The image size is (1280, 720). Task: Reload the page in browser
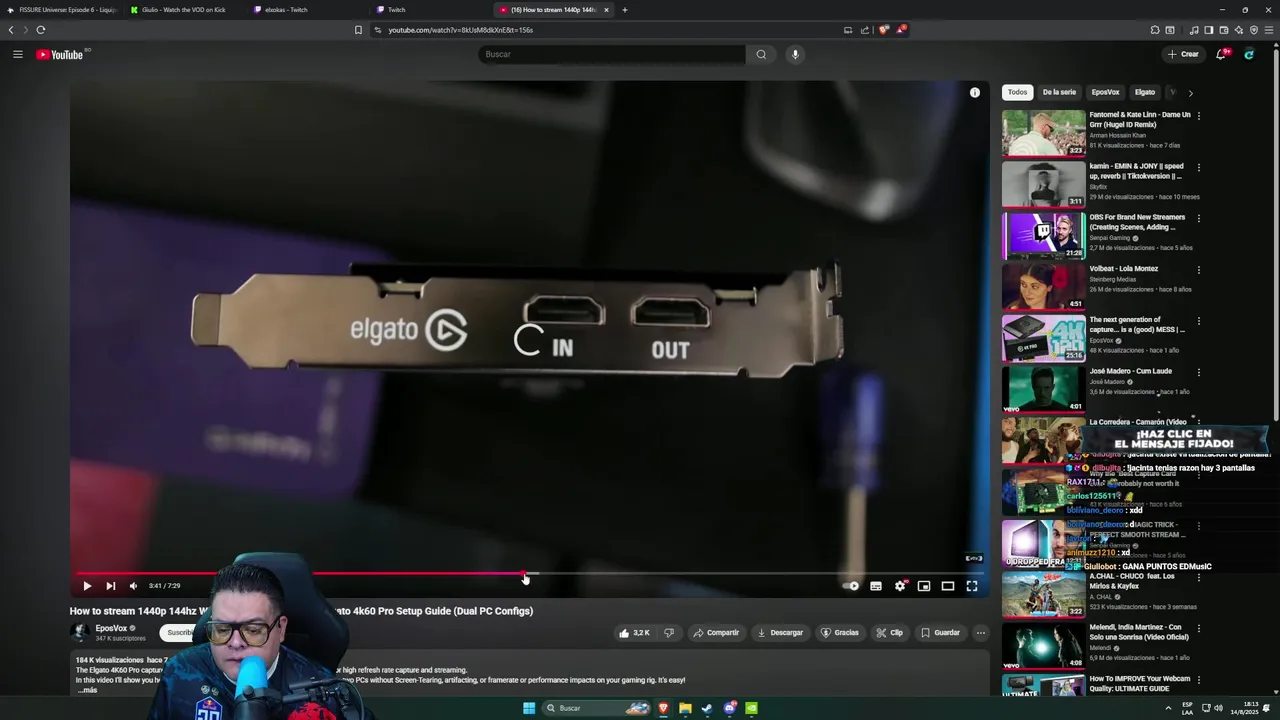[41, 30]
